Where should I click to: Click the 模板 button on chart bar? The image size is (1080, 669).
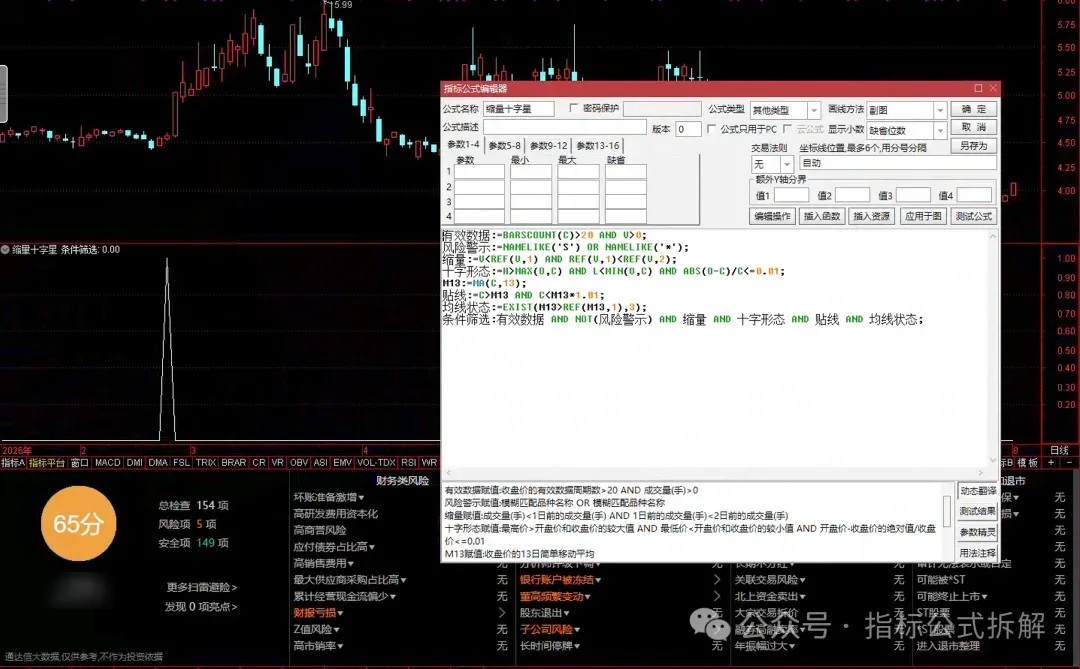[1027, 462]
